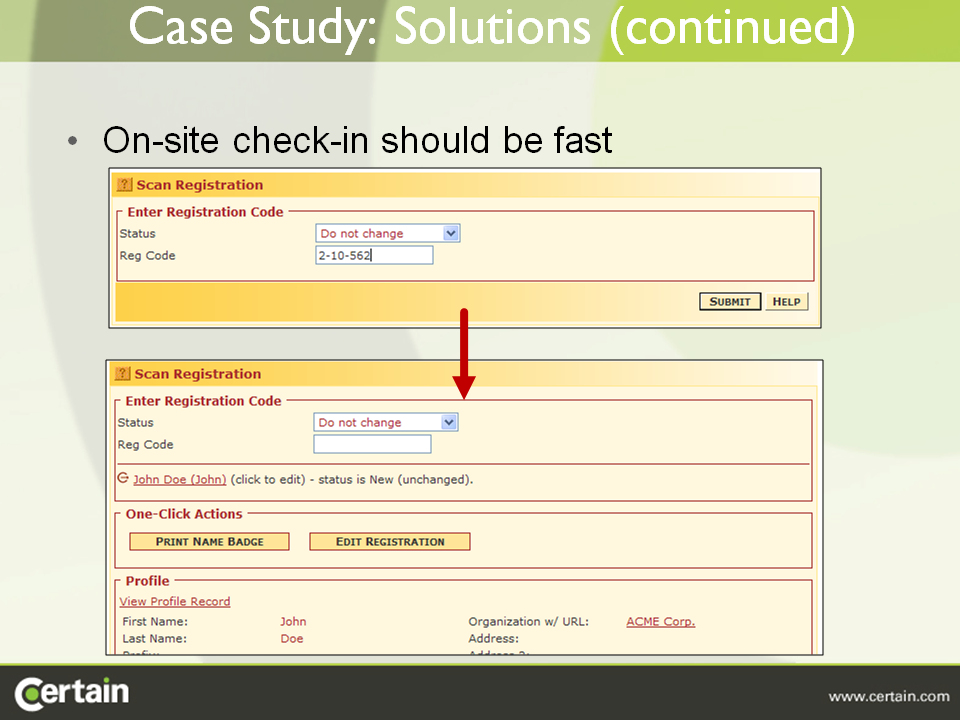Follow the ACME Corp. organization link
The height and width of the screenshot is (720, 960).
661,621
